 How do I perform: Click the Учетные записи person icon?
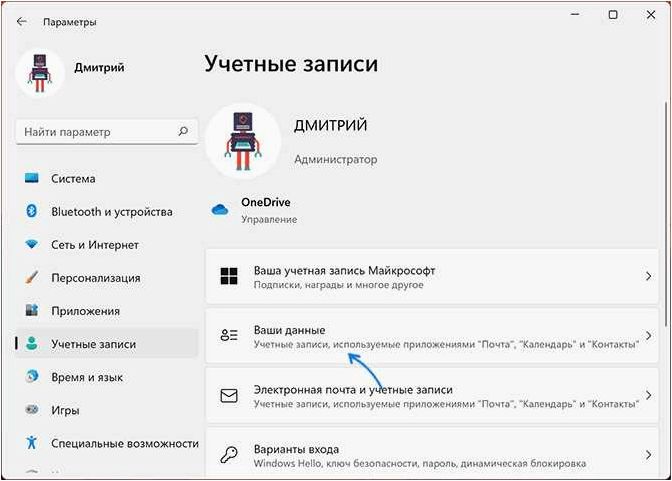click(x=32, y=343)
